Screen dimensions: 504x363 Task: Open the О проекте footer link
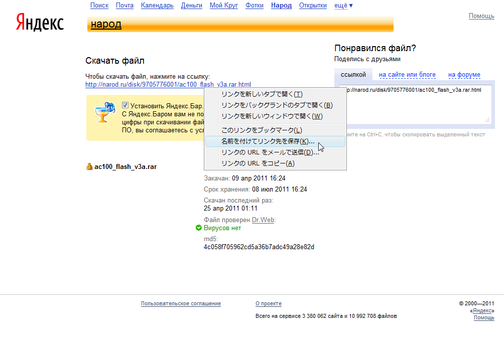coord(268,303)
